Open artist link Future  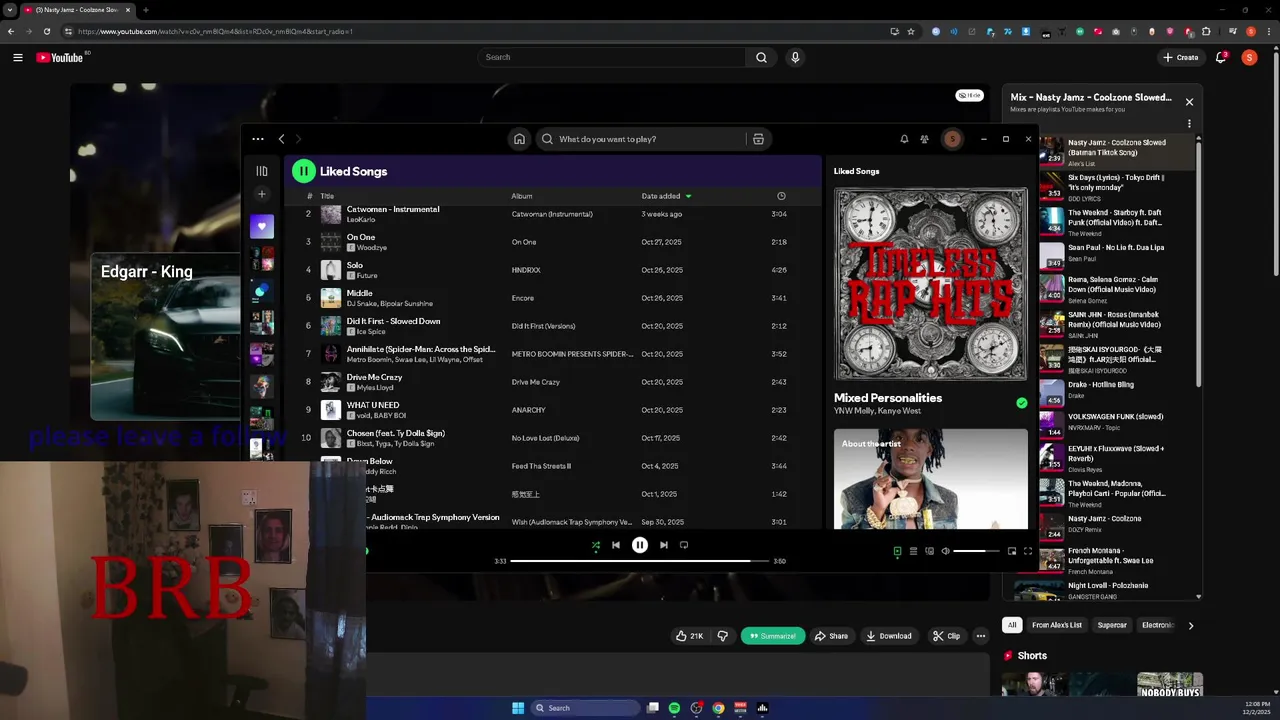(x=367, y=275)
